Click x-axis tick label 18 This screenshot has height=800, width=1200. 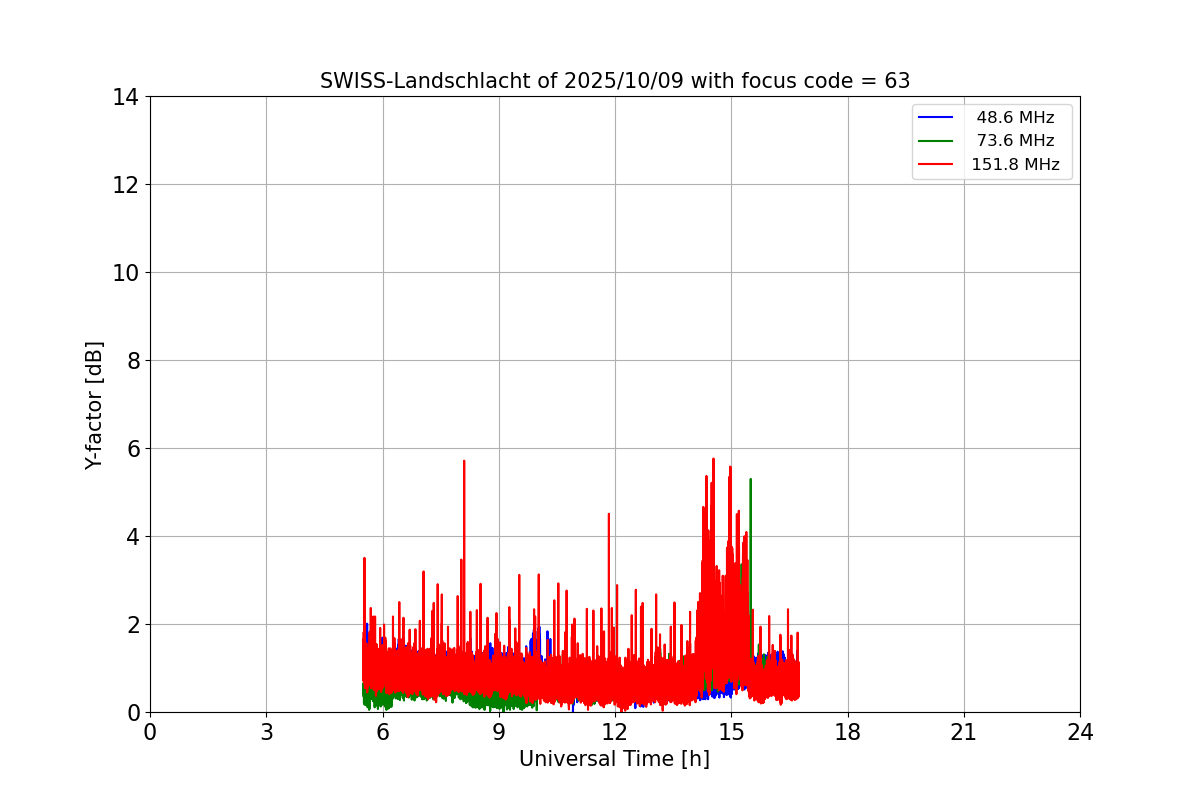pos(848,732)
